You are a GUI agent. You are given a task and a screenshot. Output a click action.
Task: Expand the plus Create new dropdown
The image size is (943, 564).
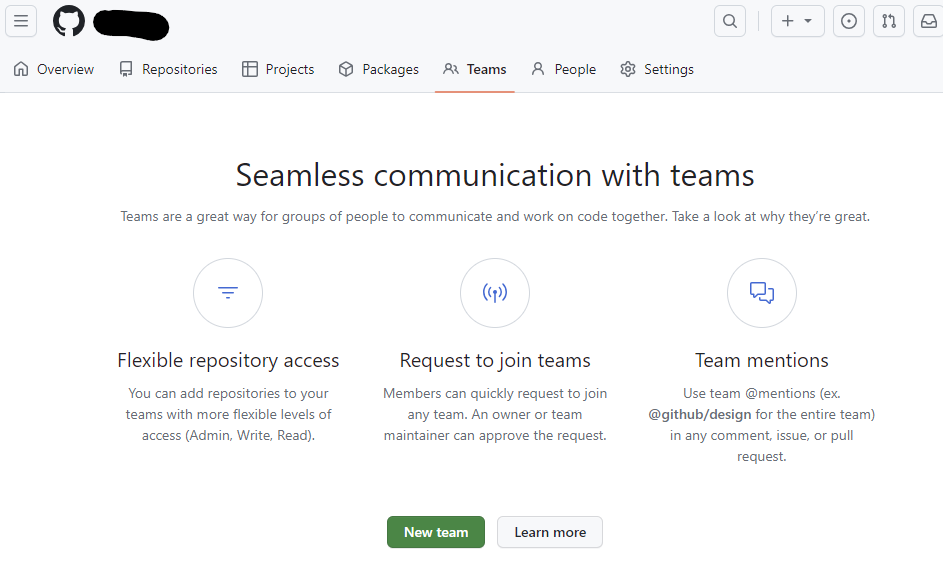797,21
